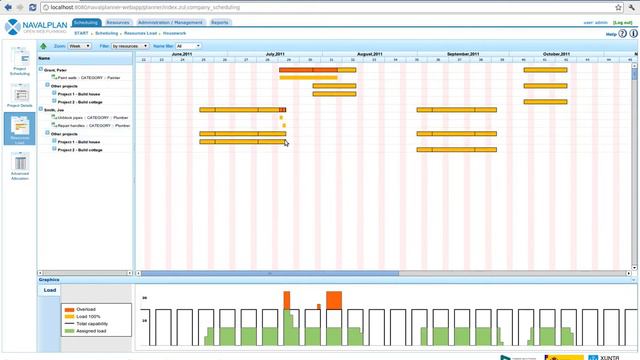Bookmark the page with the star icon
The height and width of the screenshot is (360, 640).
[618, 7]
